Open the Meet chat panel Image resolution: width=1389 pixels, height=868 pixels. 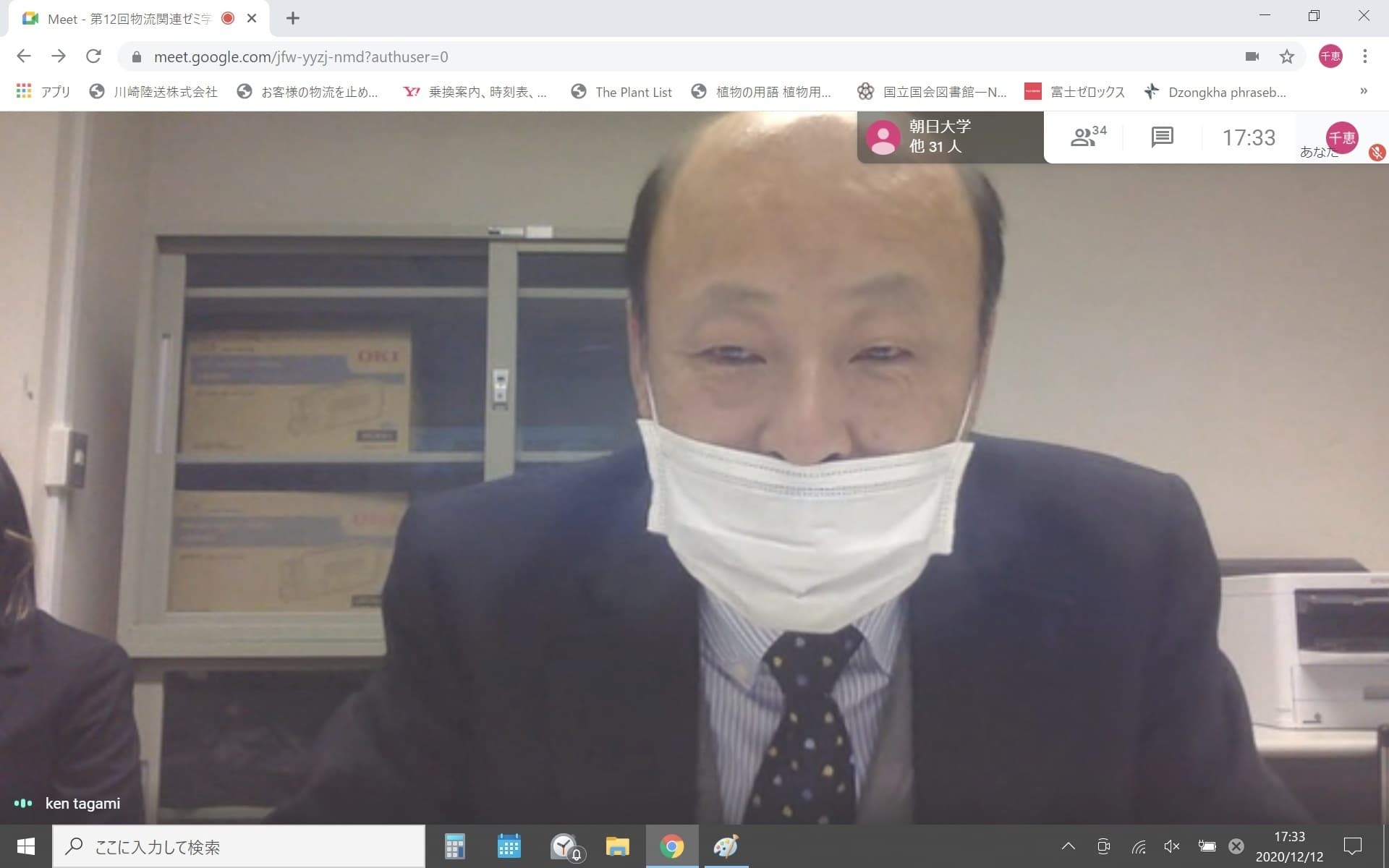(x=1162, y=137)
